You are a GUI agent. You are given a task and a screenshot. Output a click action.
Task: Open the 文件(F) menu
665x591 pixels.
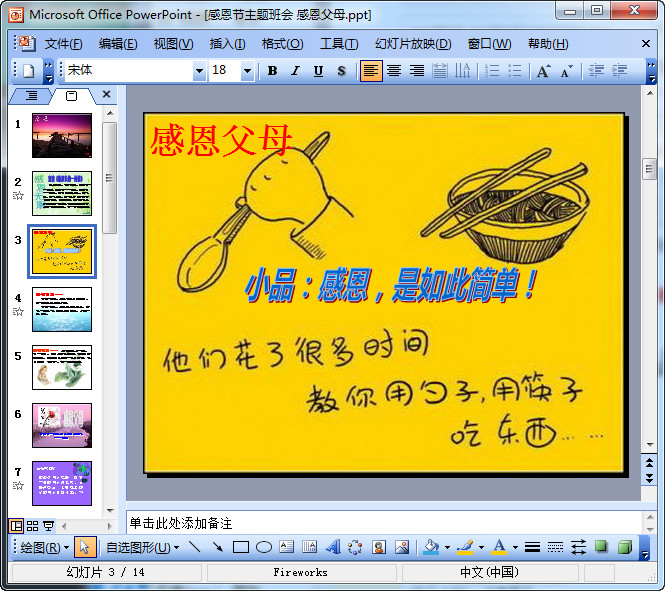tap(63, 44)
